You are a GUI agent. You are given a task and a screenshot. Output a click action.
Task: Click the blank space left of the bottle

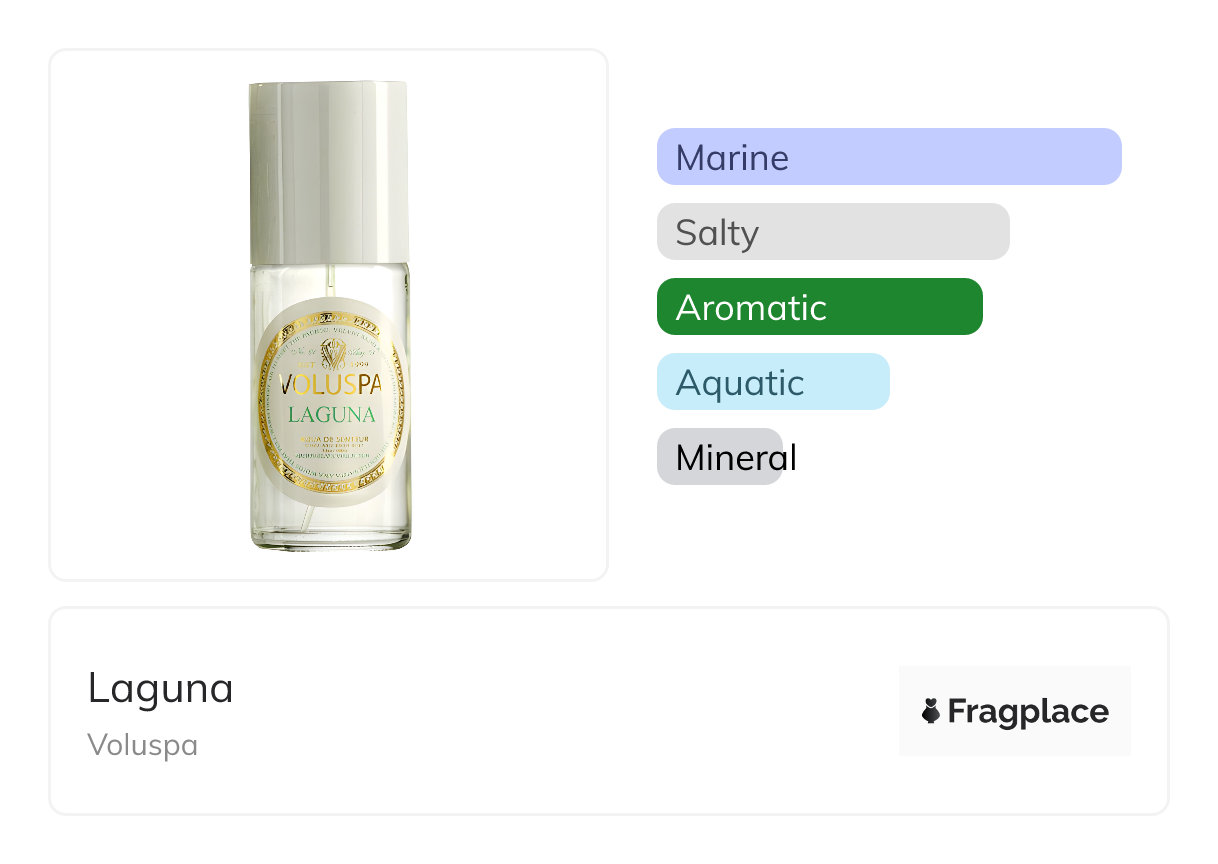tap(150, 315)
